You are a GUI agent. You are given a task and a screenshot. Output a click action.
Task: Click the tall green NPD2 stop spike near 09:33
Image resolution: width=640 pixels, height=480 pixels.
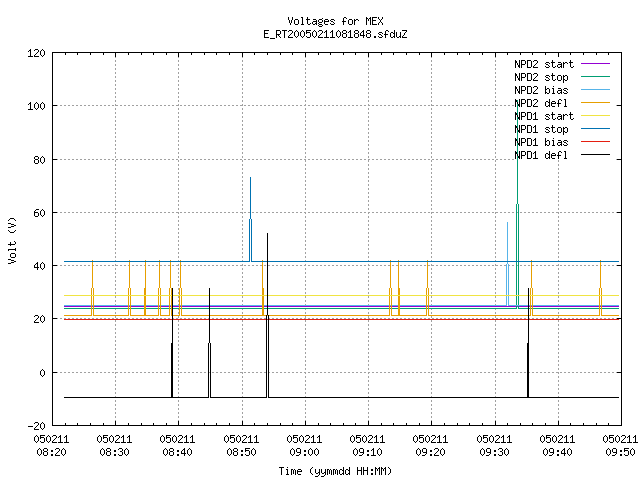[x=518, y=204]
